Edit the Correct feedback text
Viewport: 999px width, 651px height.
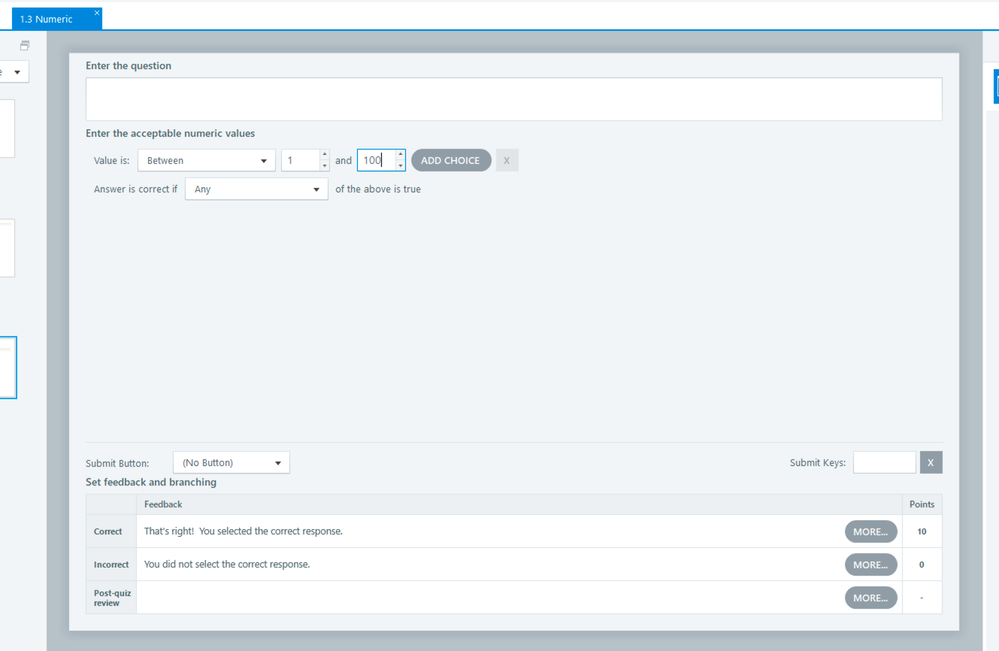coord(243,531)
